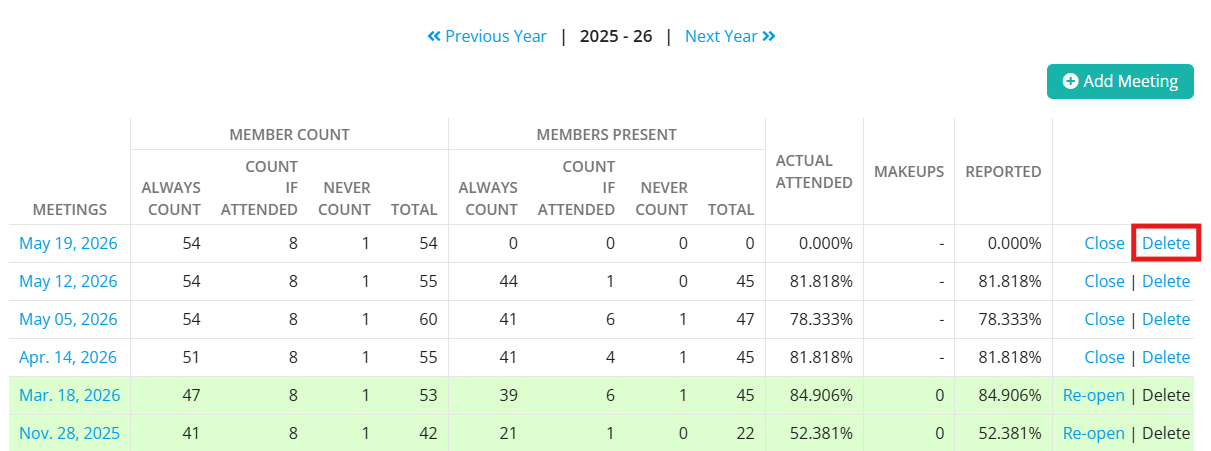Open the Apr. 14, 2026 meeting
This screenshot has width=1211, height=451.
click(x=68, y=357)
